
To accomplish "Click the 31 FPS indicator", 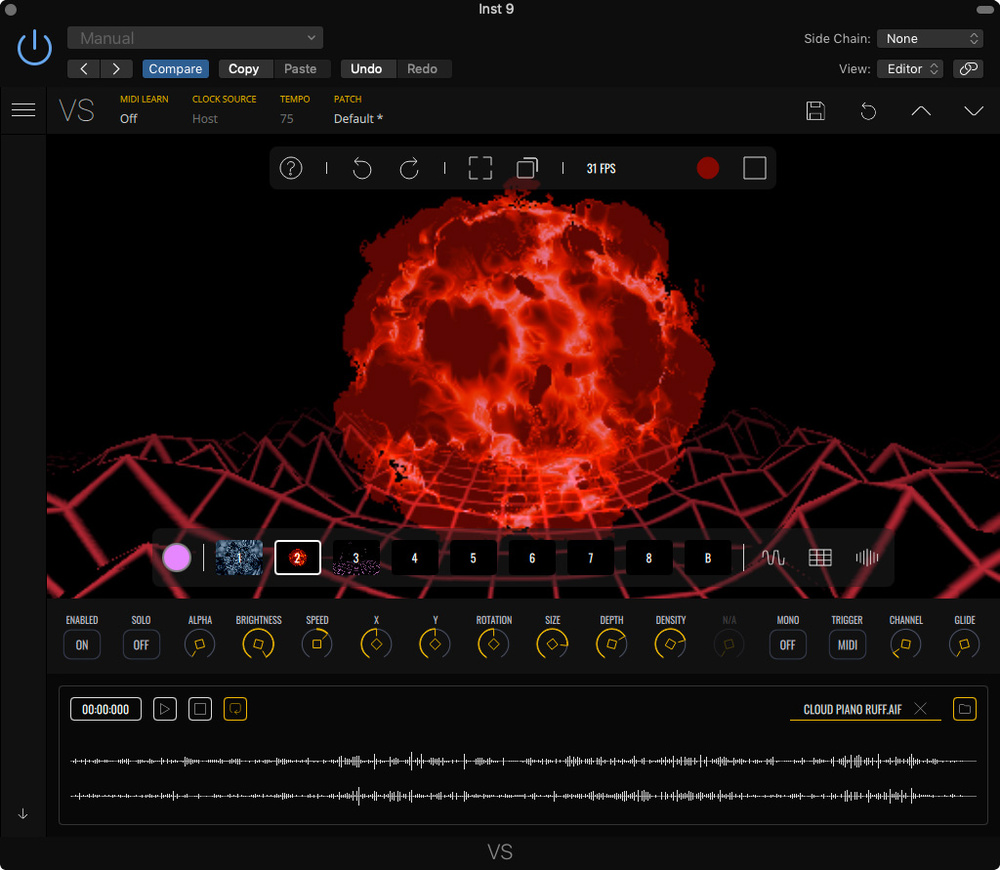I will coord(601,168).
